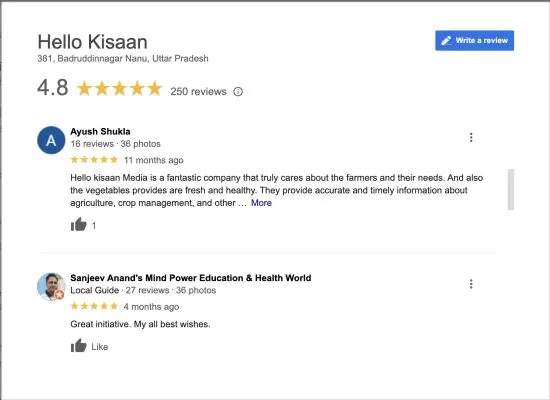Like Sanjeev Anand's review with the thumbs-up icon
This screenshot has width=550, height=400.
(x=79, y=346)
